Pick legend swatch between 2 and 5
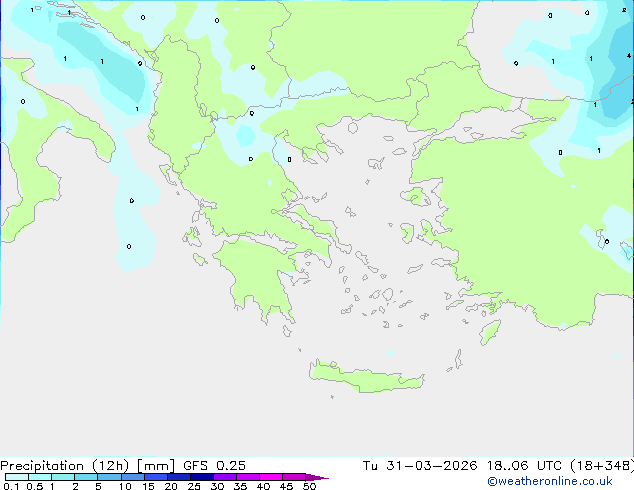The width and height of the screenshot is (634, 490). pos(86,477)
